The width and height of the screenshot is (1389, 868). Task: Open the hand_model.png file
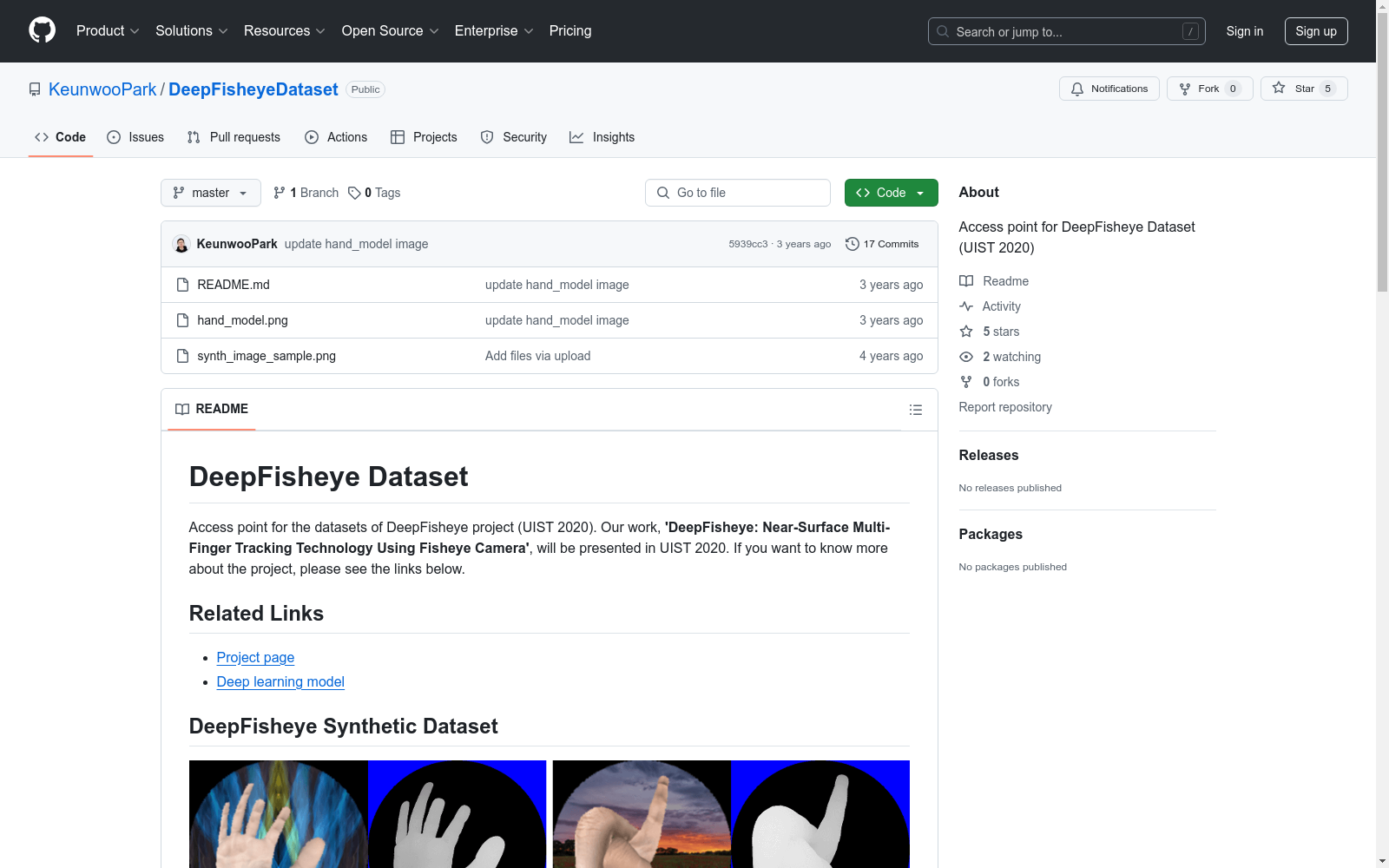click(x=242, y=320)
